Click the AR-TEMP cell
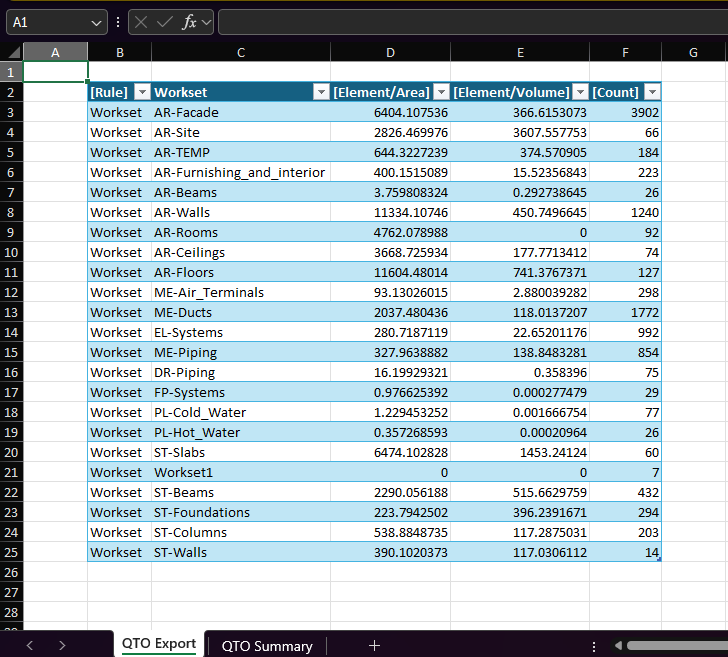This screenshot has width=728, height=657. (x=241, y=152)
